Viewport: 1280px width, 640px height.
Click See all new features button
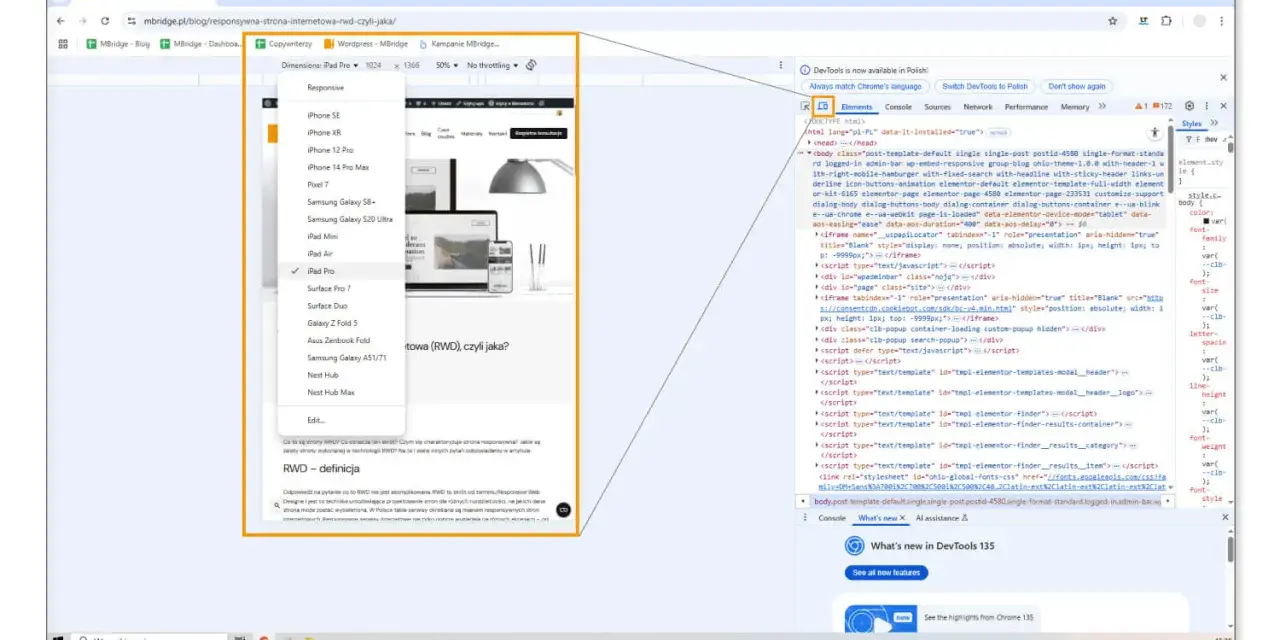click(886, 573)
